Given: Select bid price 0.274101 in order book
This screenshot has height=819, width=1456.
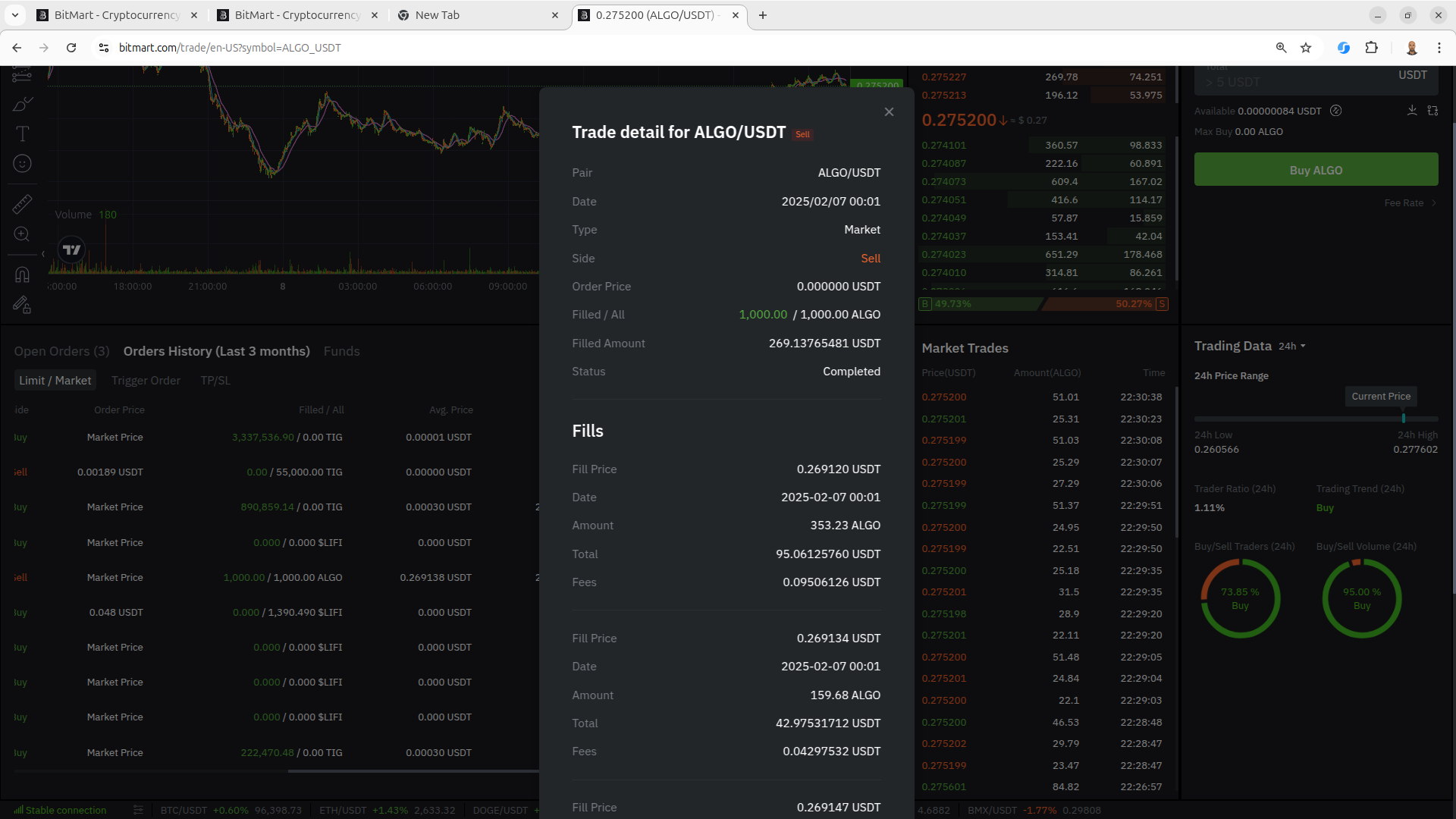Looking at the screenshot, I should [x=943, y=145].
